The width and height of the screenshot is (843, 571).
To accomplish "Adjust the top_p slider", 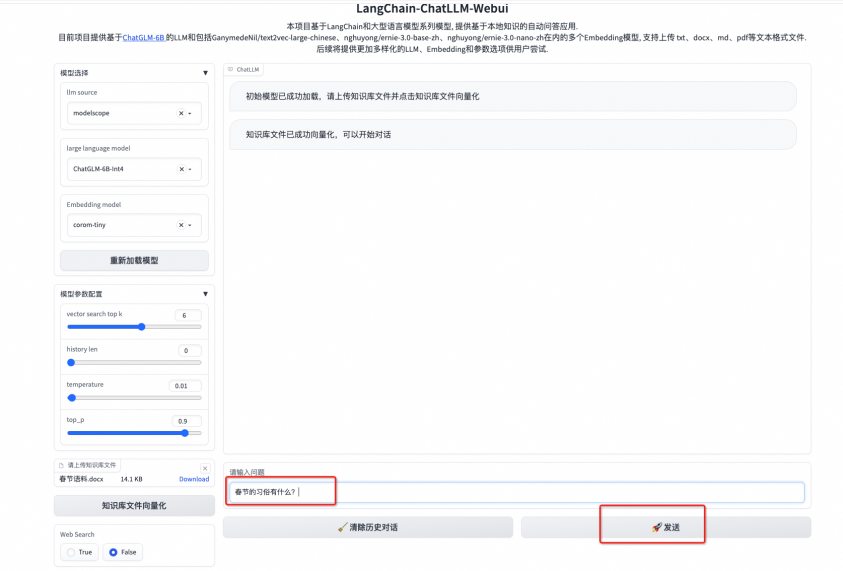I will coord(134,433).
